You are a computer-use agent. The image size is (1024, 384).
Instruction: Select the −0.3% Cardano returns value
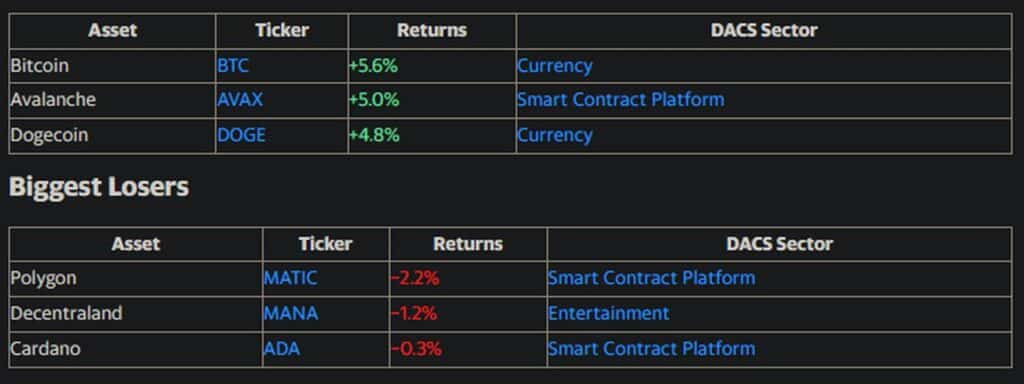[417, 349]
